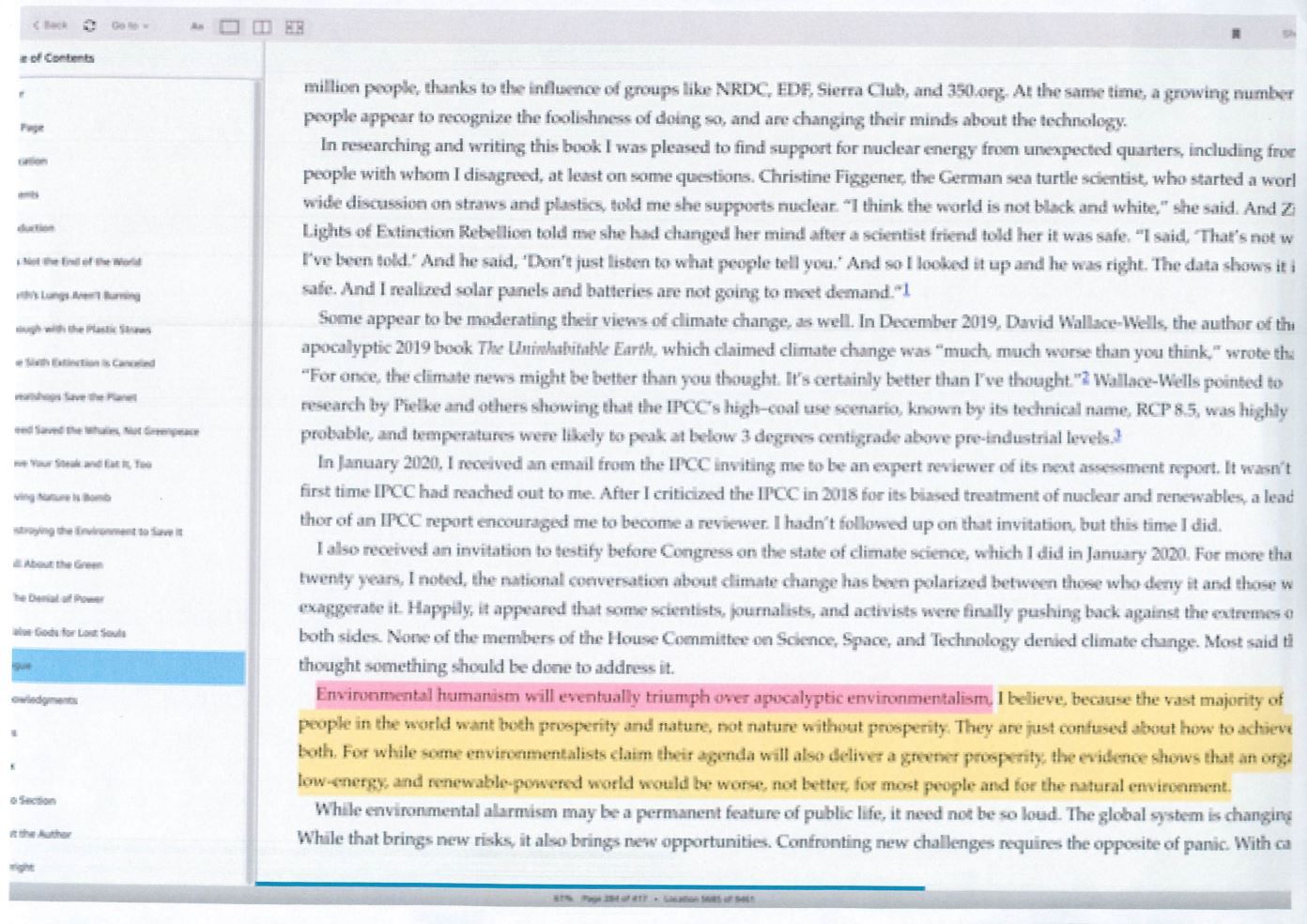Click the Back navigation button

coord(51,25)
